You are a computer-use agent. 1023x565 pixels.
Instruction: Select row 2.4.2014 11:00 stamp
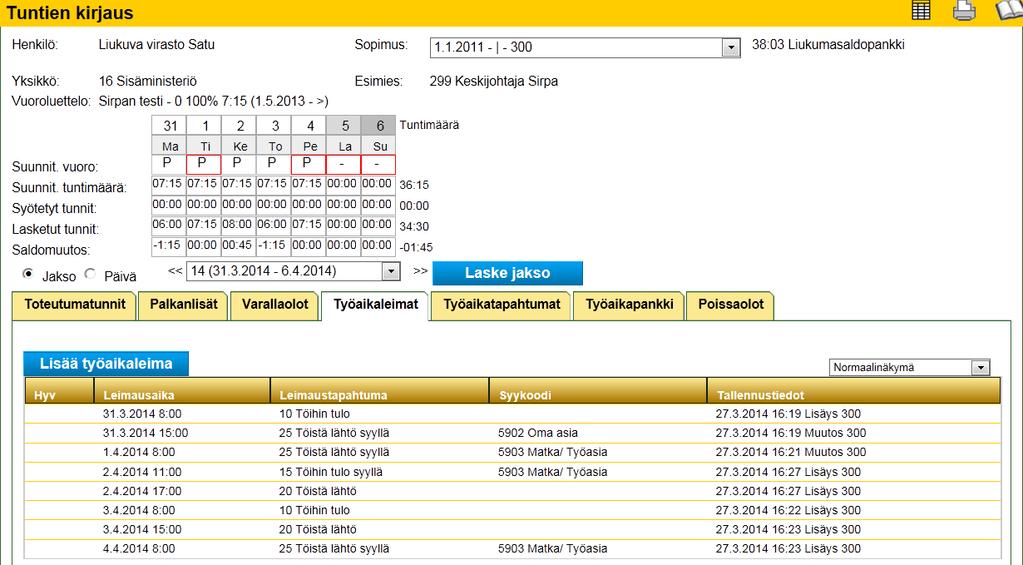(x=512, y=472)
